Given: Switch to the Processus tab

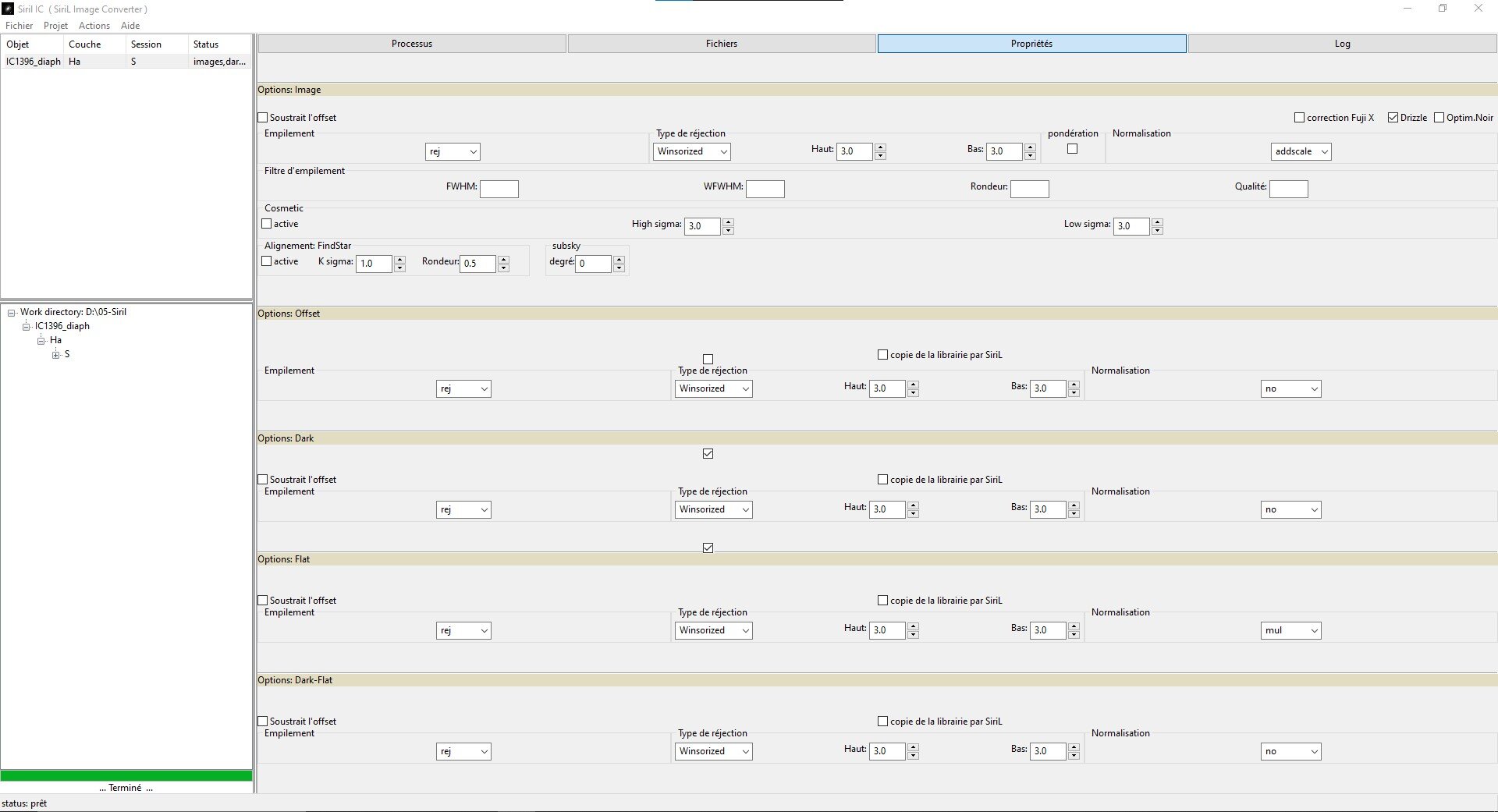Looking at the screenshot, I should [412, 44].
